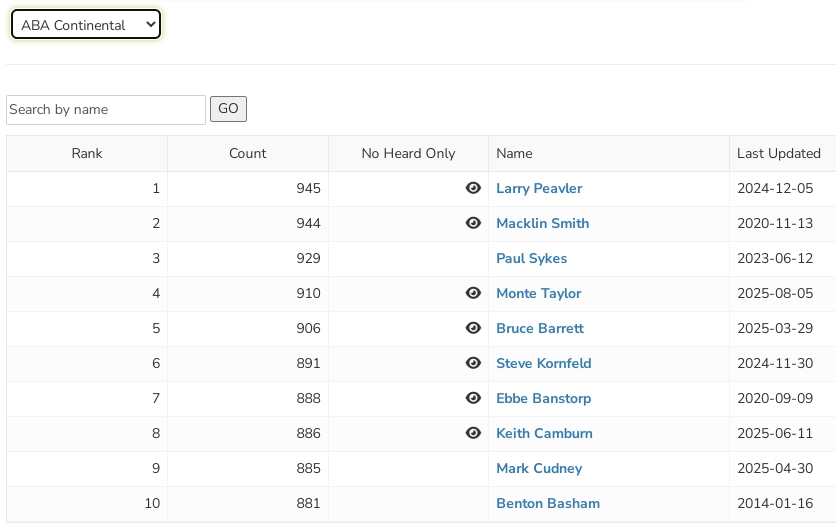Click the Count column header
The width and height of the screenshot is (836, 525).
tap(247, 153)
